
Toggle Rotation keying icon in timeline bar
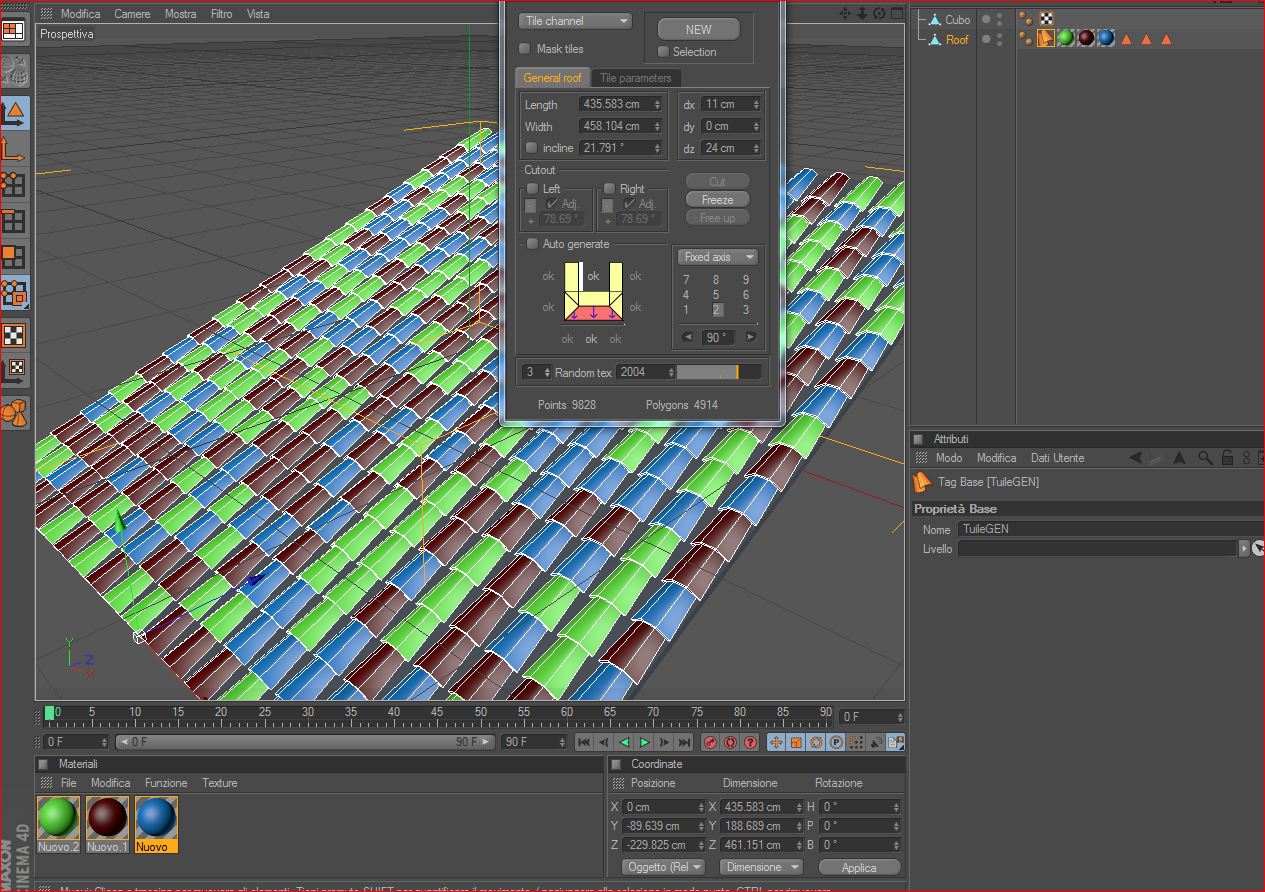point(816,742)
